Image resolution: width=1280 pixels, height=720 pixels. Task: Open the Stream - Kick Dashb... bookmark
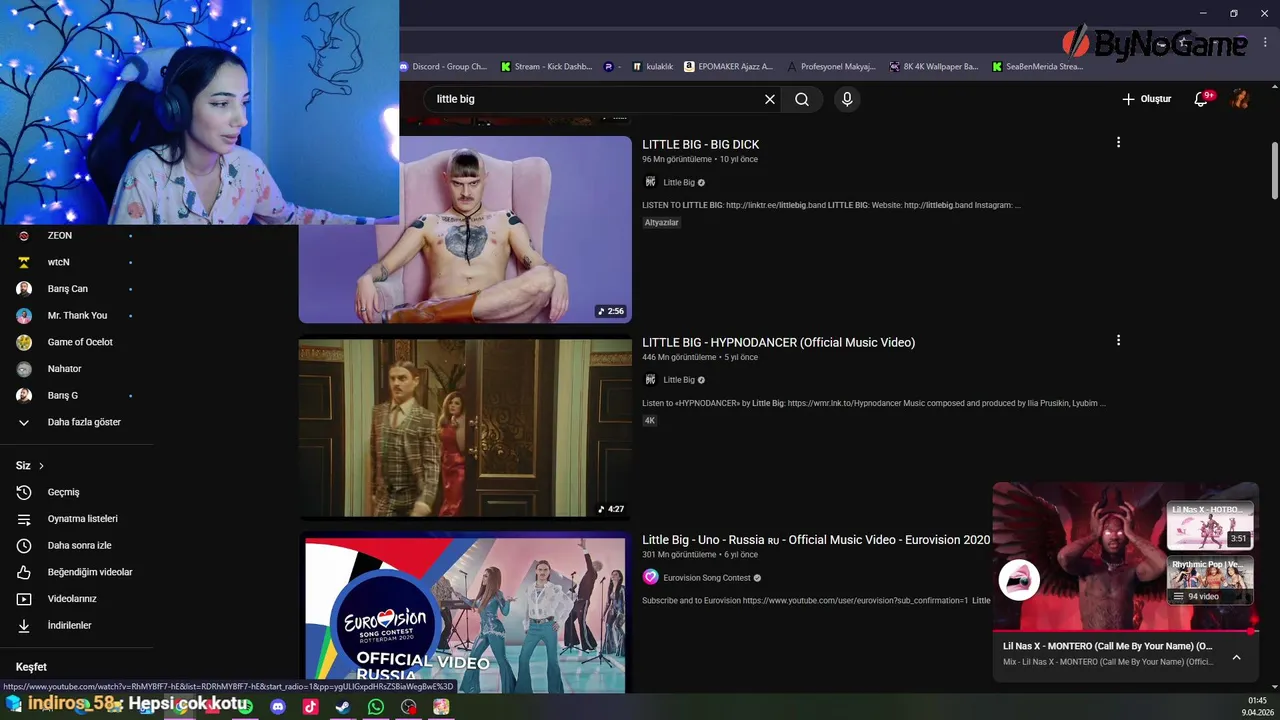547,67
